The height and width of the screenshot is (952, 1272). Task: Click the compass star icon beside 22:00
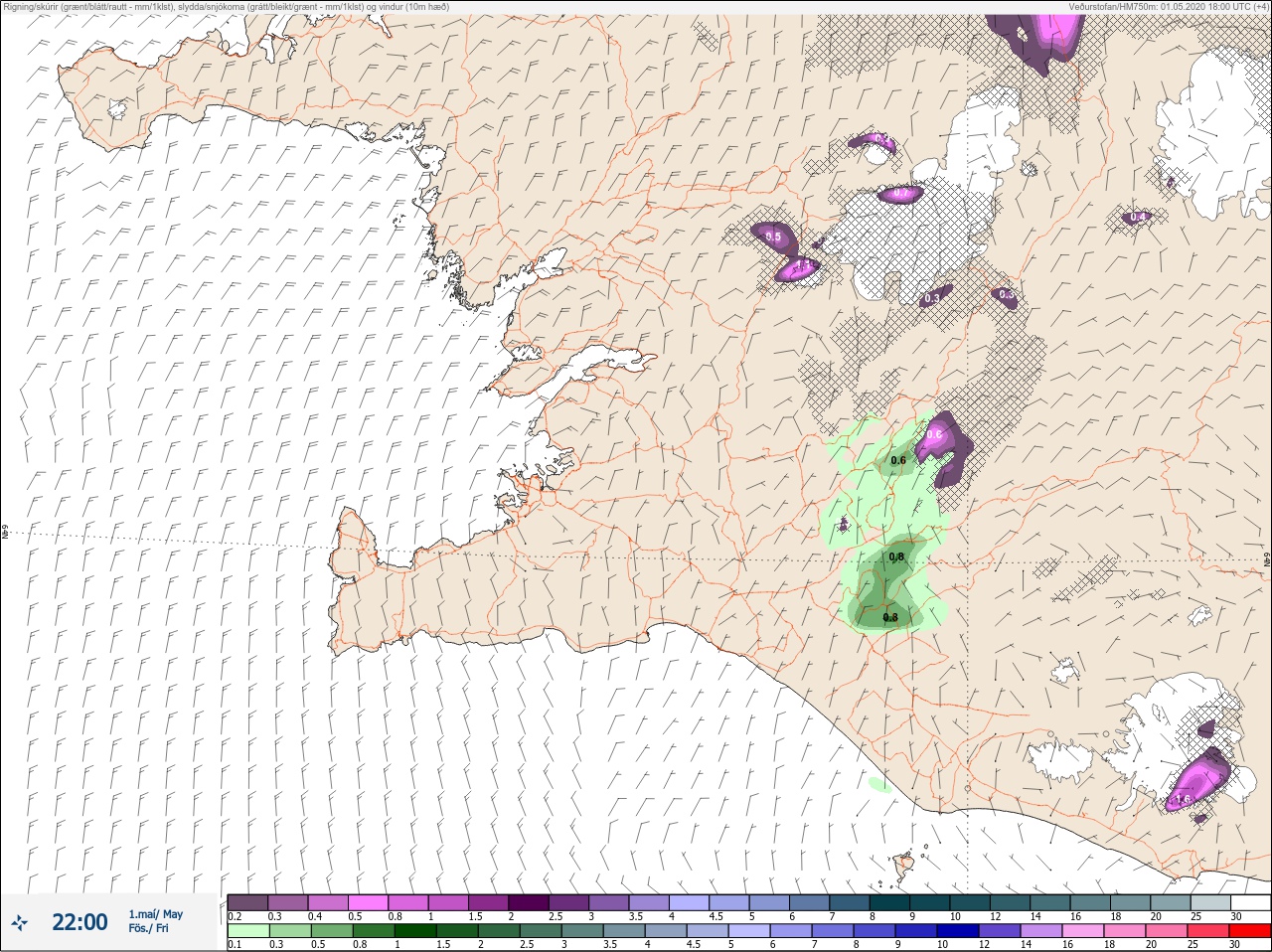click(20, 923)
